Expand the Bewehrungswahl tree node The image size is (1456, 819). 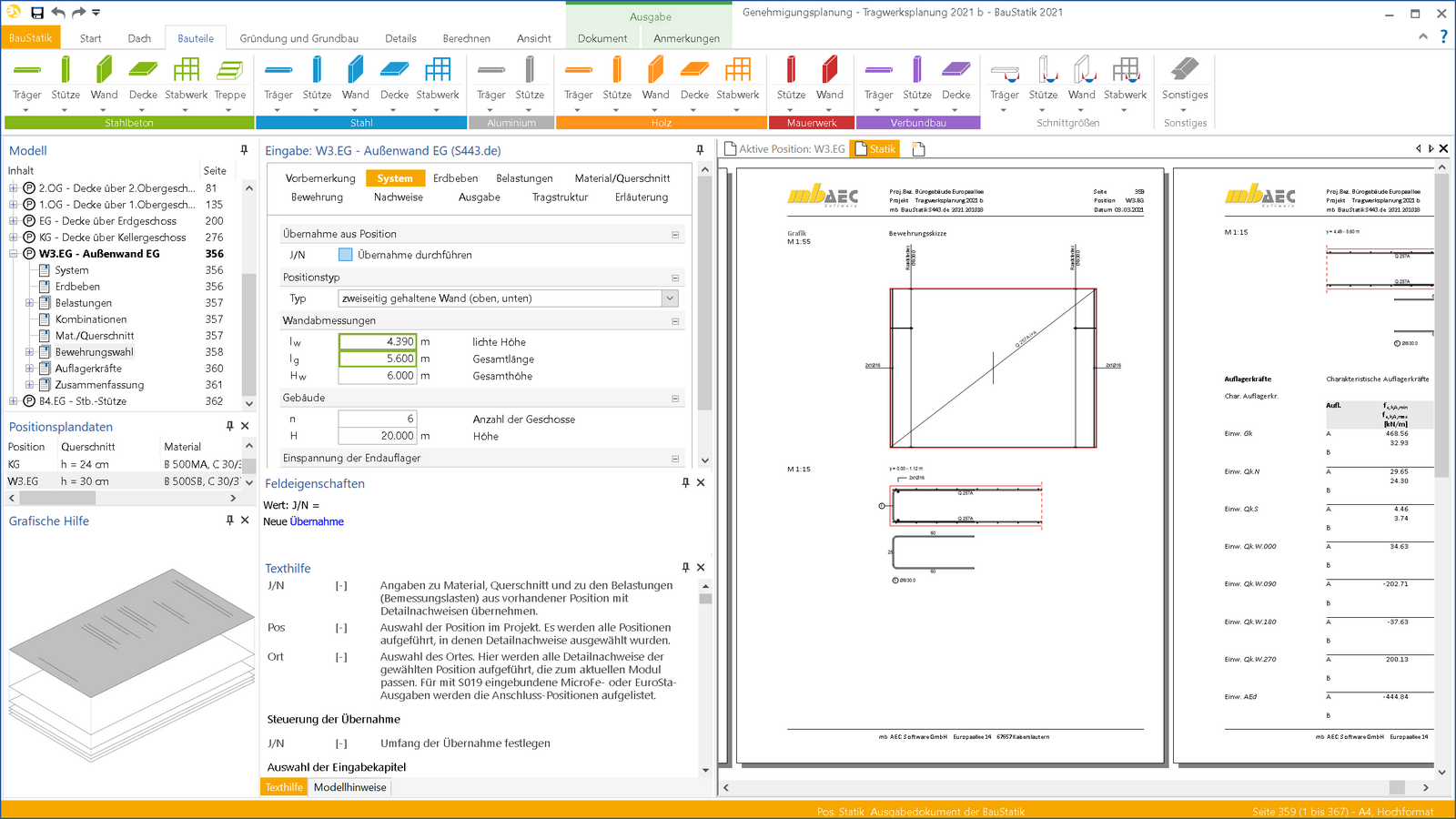29,352
